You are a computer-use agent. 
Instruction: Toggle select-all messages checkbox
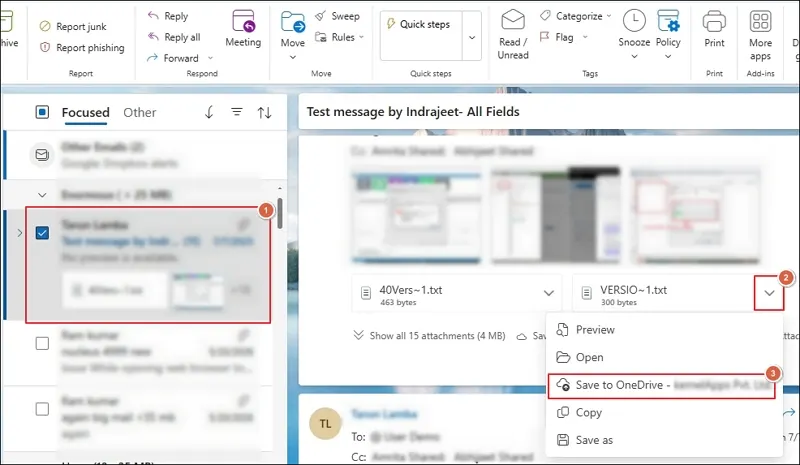(42, 112)
